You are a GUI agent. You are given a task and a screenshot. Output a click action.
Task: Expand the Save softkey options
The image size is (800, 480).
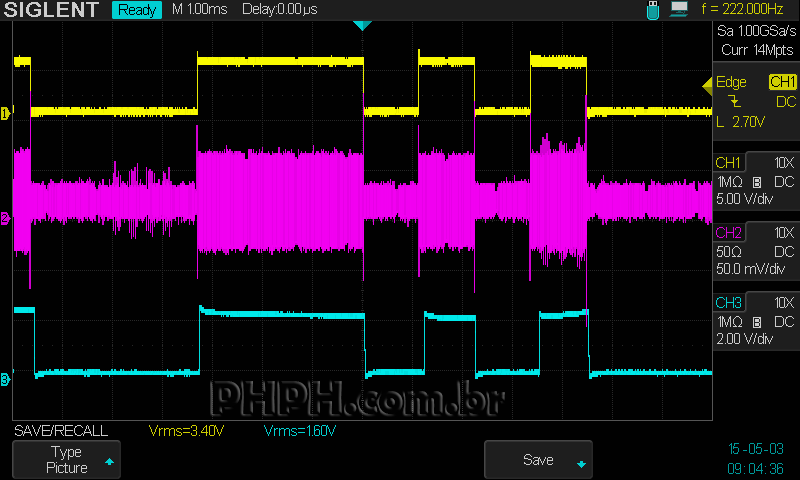pos(538,460)
